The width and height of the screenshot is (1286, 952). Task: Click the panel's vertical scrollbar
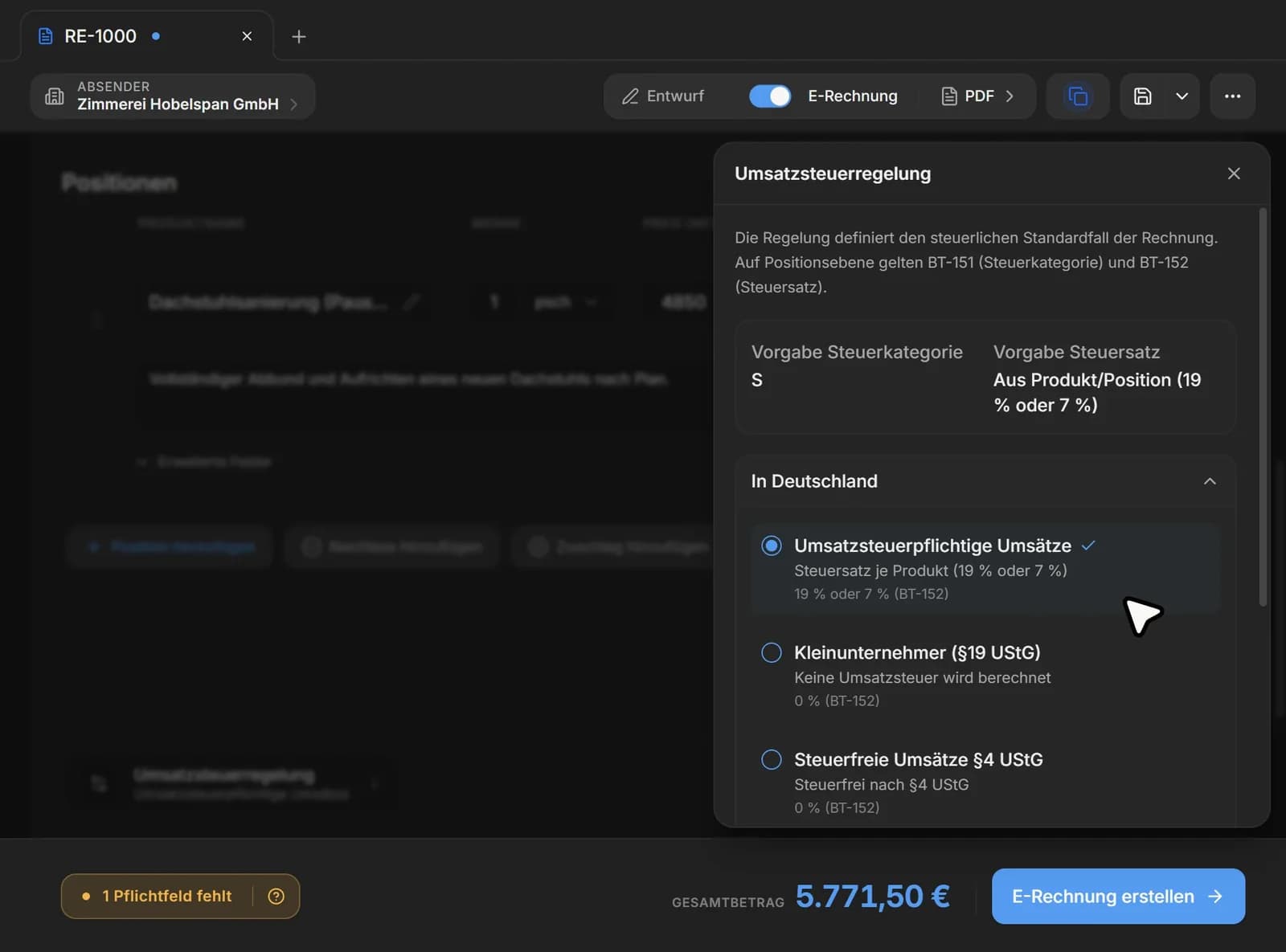pos(1263,407)
